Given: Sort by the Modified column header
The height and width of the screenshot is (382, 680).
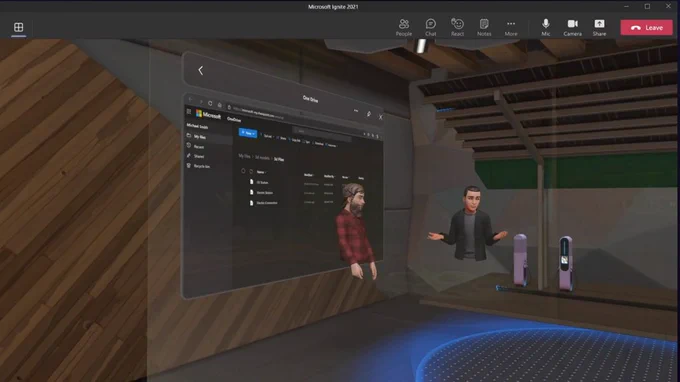Looking at the screenshot, I should (x=309, y=175).
